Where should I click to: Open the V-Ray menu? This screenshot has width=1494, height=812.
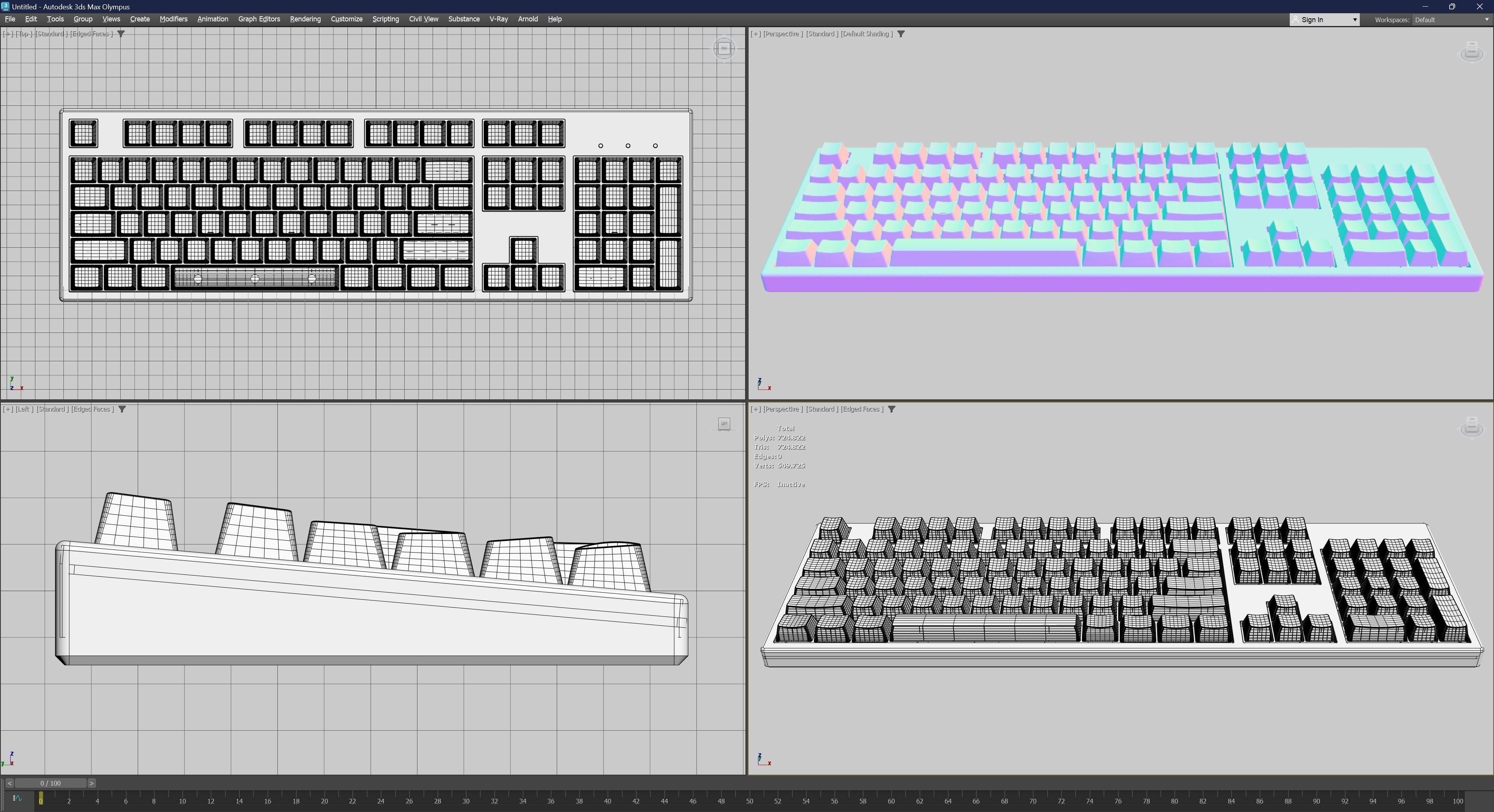[498, 19]
